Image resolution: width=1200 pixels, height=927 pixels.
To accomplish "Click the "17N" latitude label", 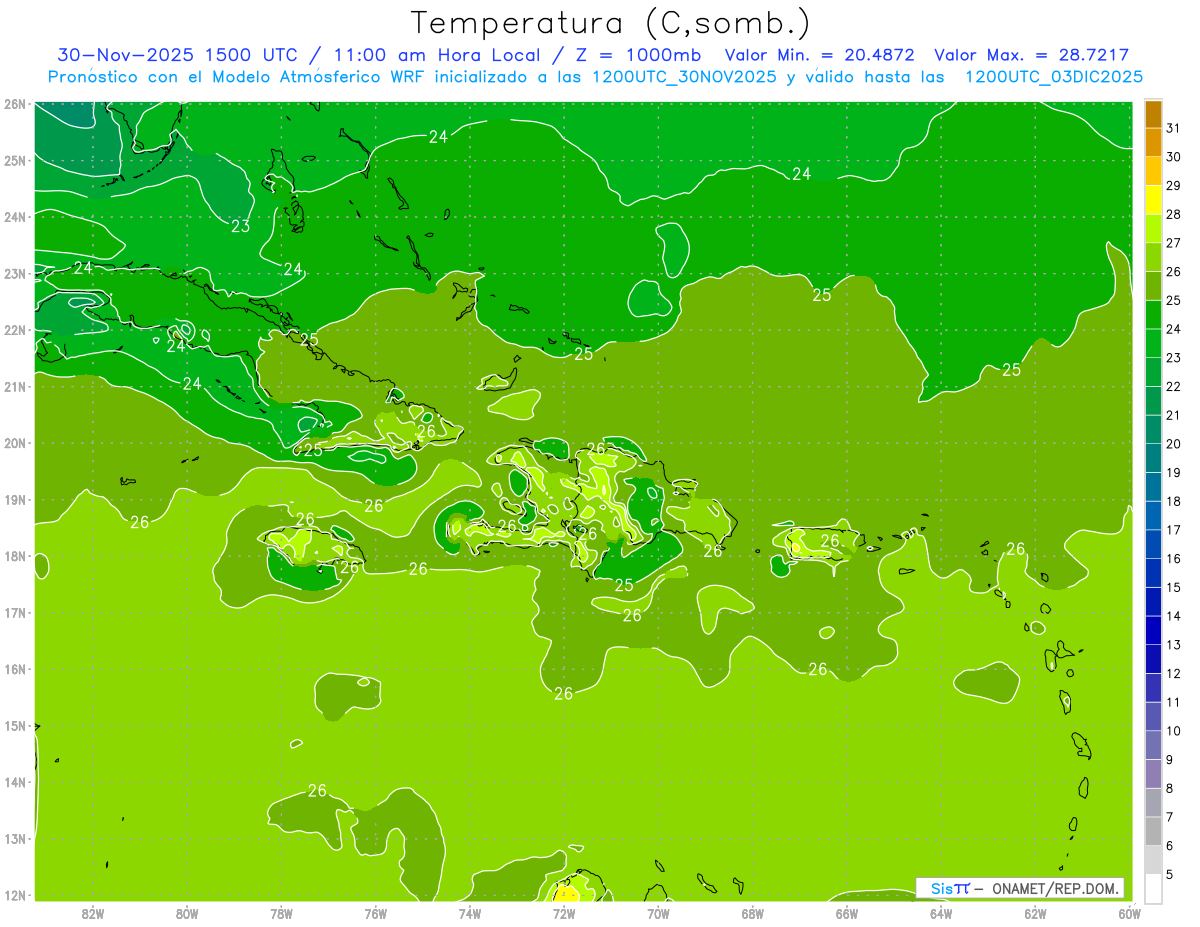I will pyautogui.click(x=14, y=612).
